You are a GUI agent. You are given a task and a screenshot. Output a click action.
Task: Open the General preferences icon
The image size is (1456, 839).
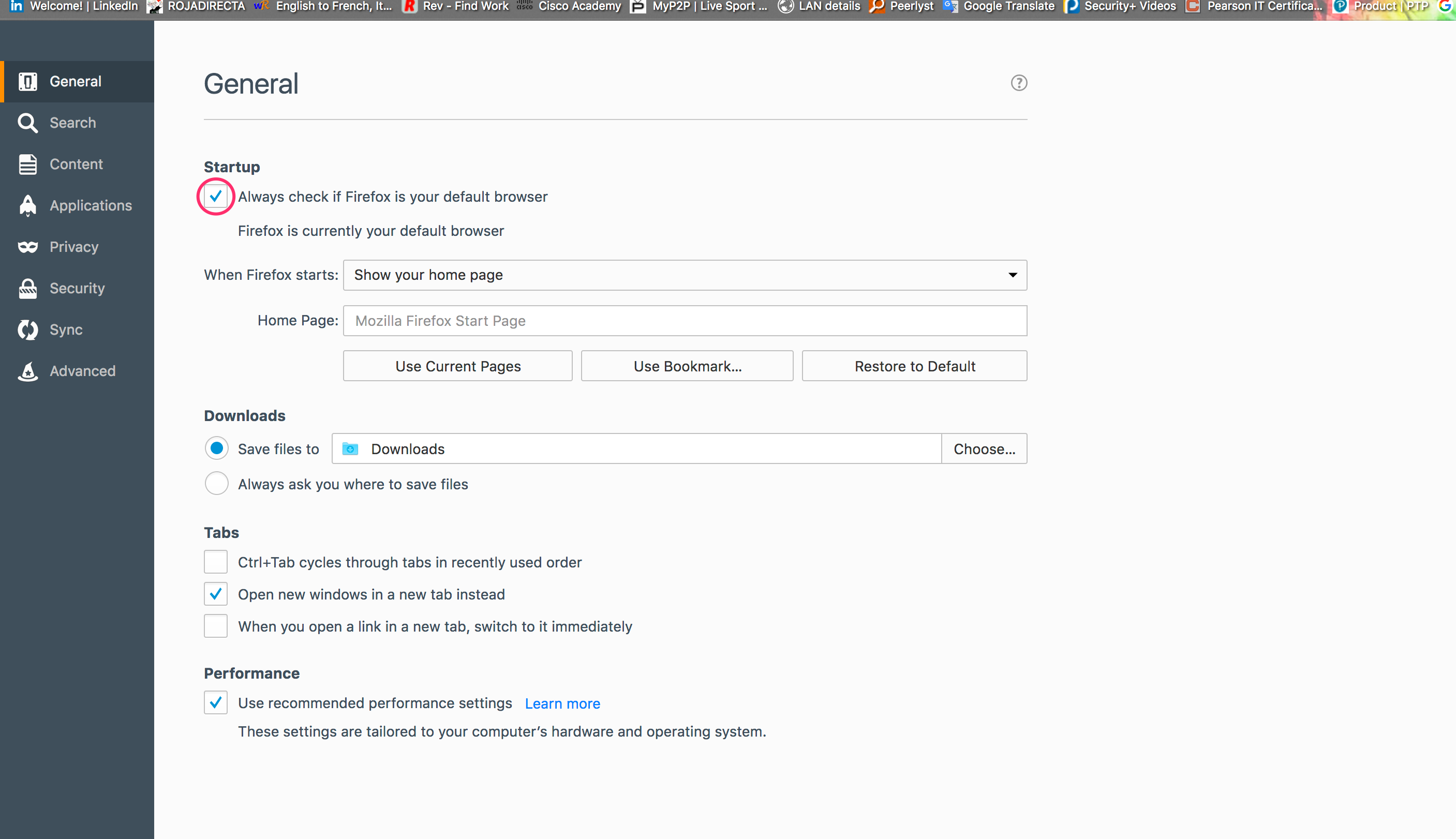point(27,81)
